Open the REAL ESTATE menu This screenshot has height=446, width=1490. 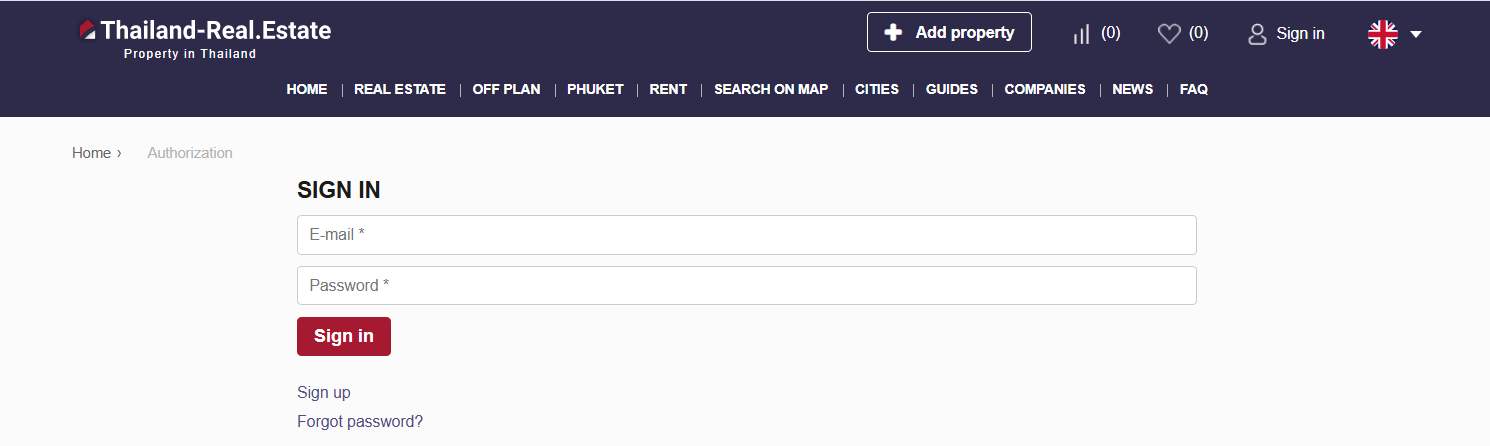(399, 89)
